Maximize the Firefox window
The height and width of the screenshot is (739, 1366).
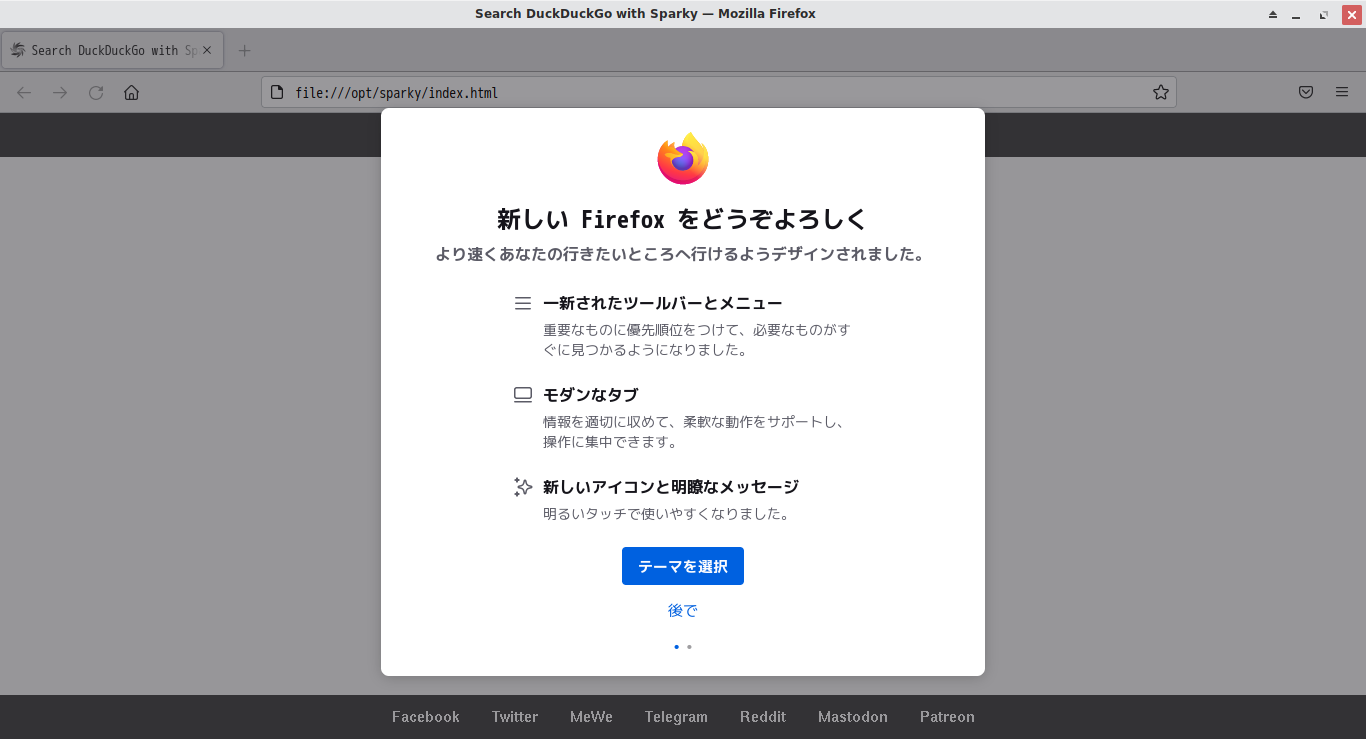pos(1324,14)
